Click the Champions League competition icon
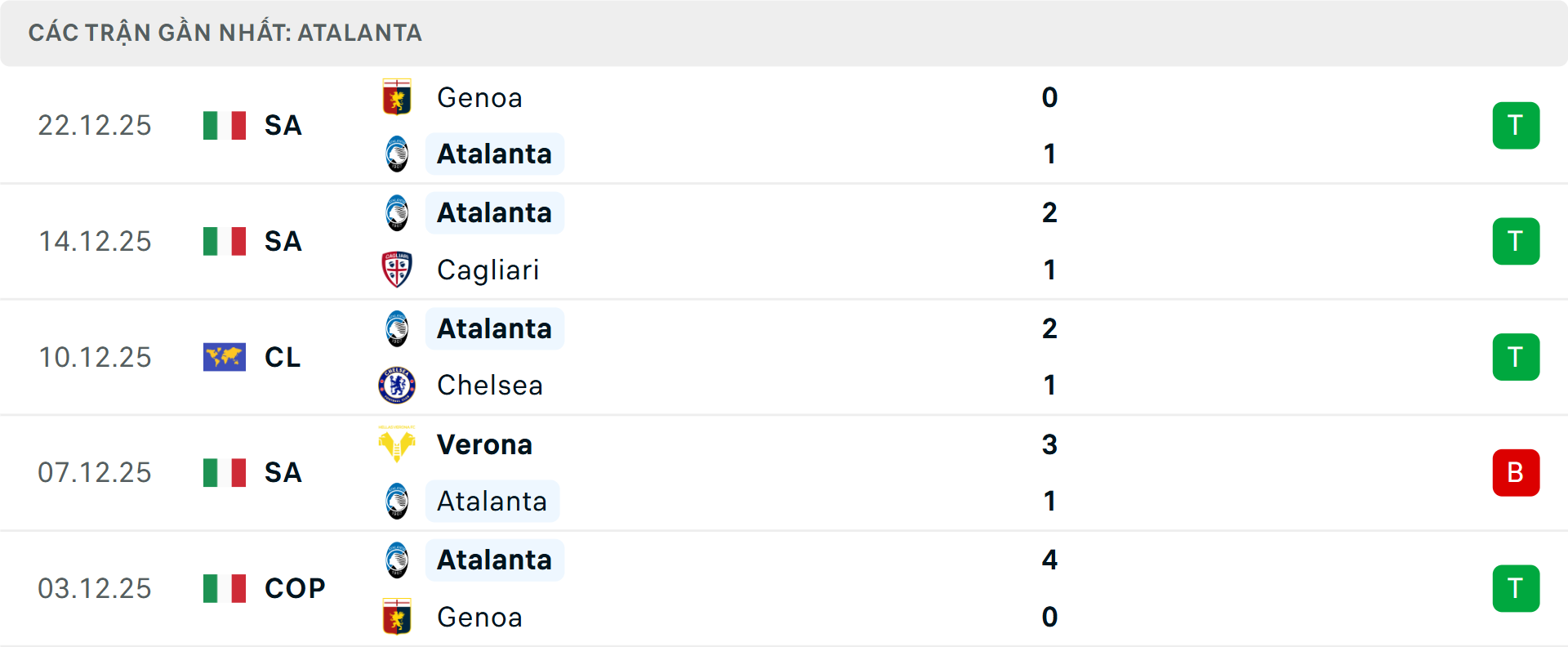 coord(224,357)
